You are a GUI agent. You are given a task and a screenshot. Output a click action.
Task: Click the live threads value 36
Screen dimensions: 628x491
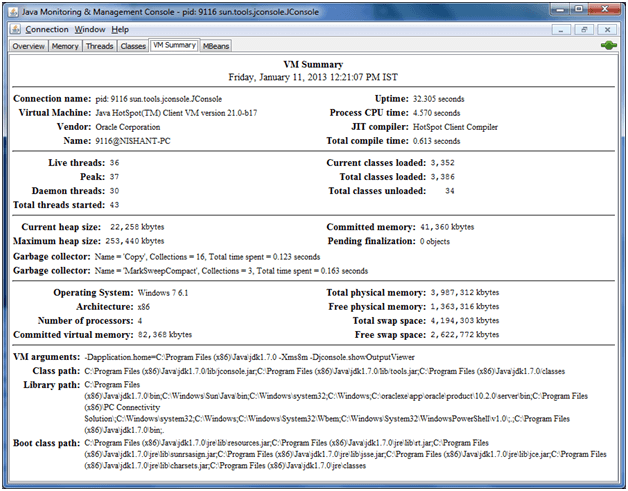[x=115, y=163]
